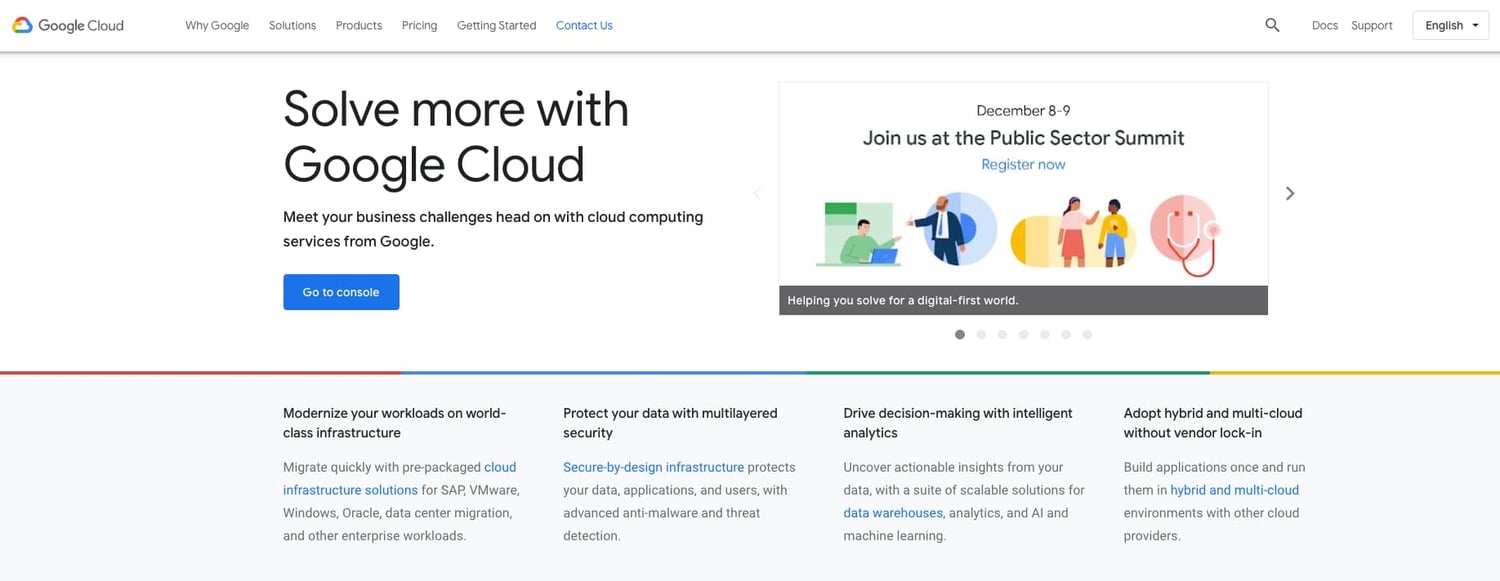Screen dimensions: 1500x581
Task: Expand the Products navigation menu
Action: coord(359,26)
